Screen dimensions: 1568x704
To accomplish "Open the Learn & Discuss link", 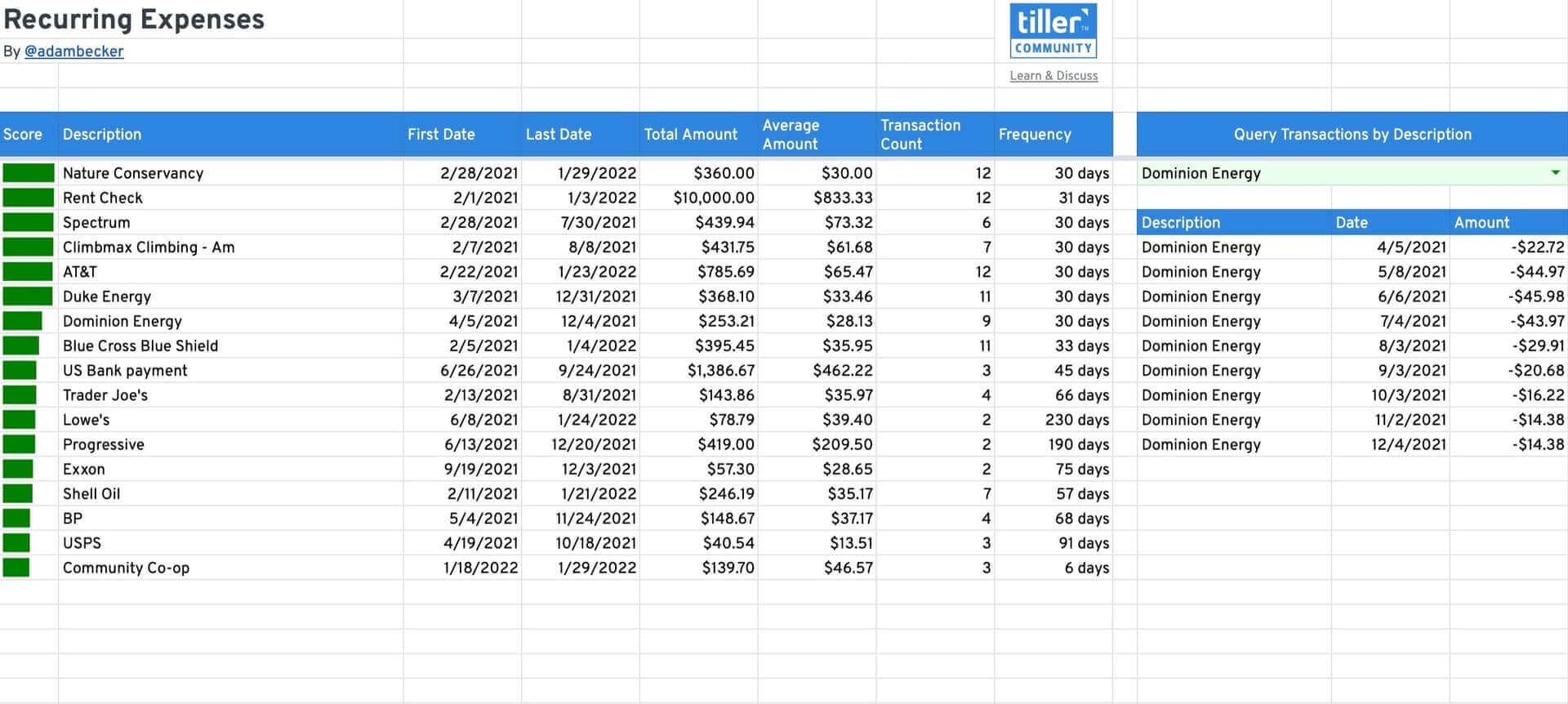I will coord(1054,75).
